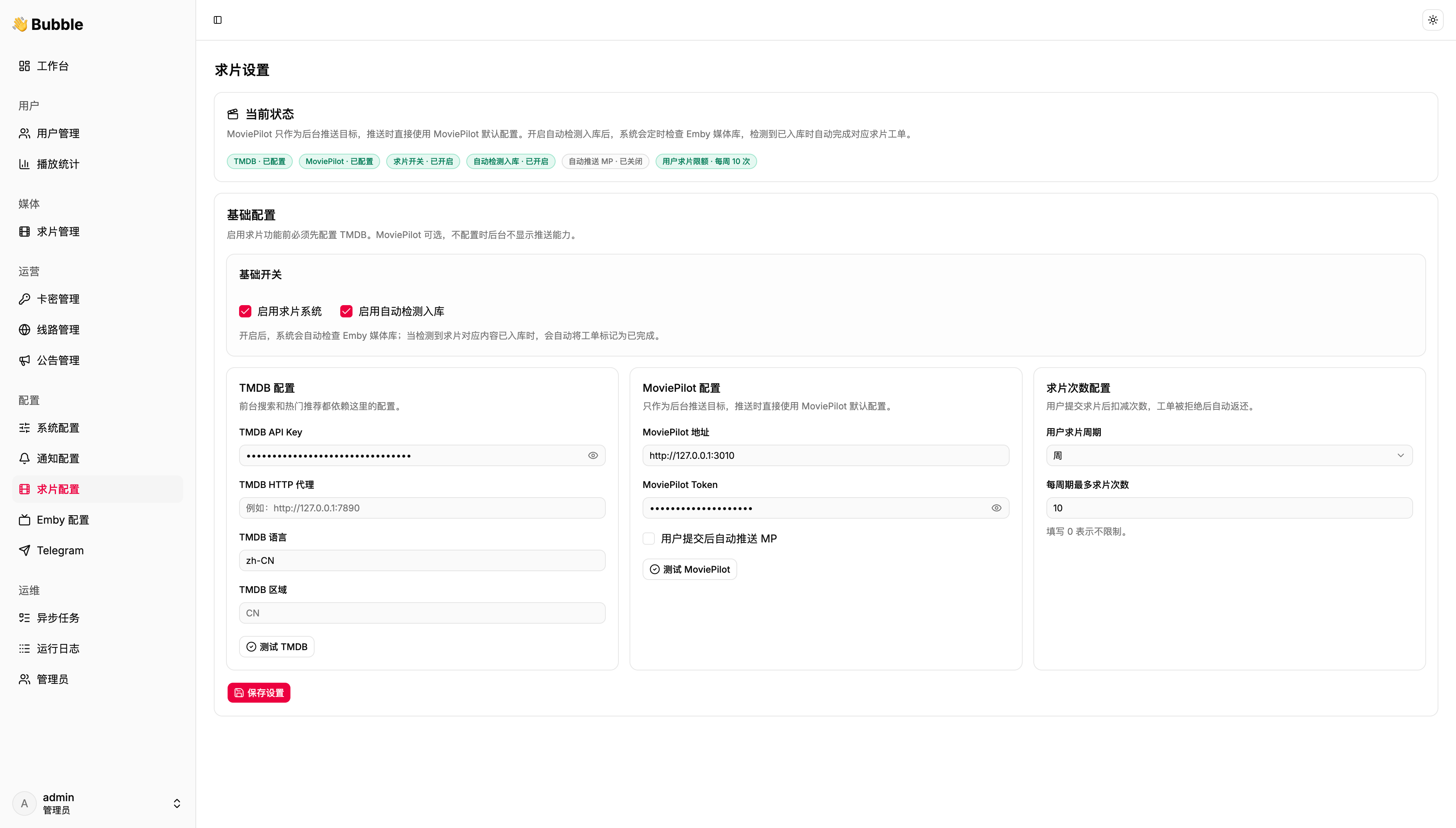This screenshot has width=1456, height=828.
Task: Click the key icon for 卡密管理
Action: point(25,299)
